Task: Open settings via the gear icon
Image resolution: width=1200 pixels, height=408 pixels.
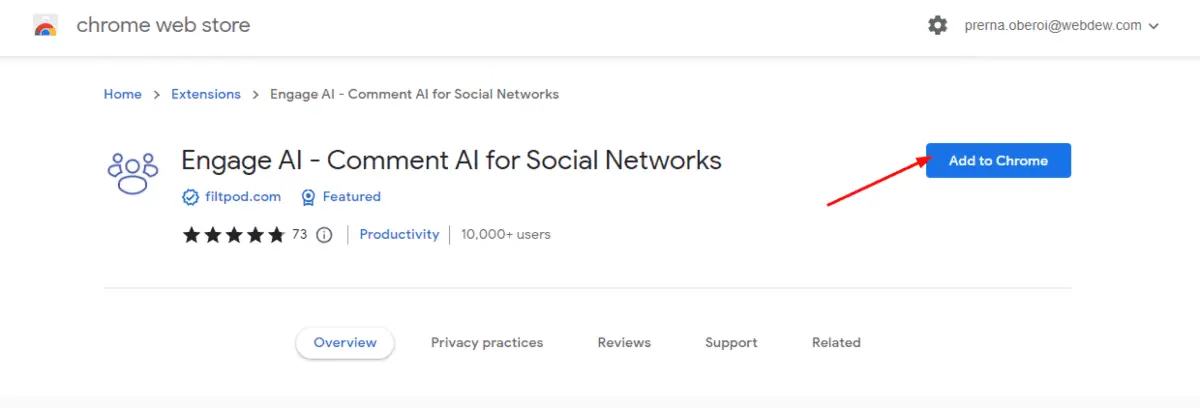Action: (937, 26)
